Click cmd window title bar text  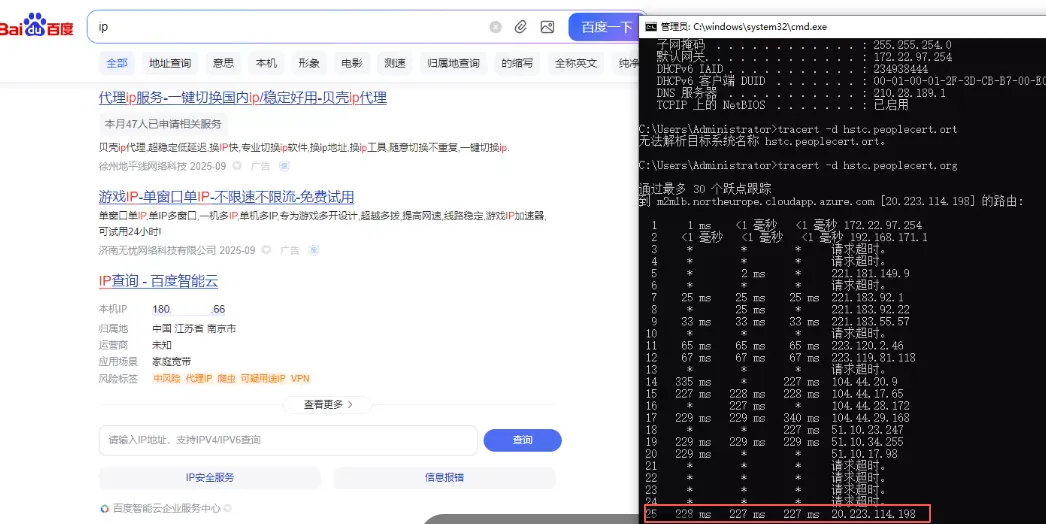point(744,27)
